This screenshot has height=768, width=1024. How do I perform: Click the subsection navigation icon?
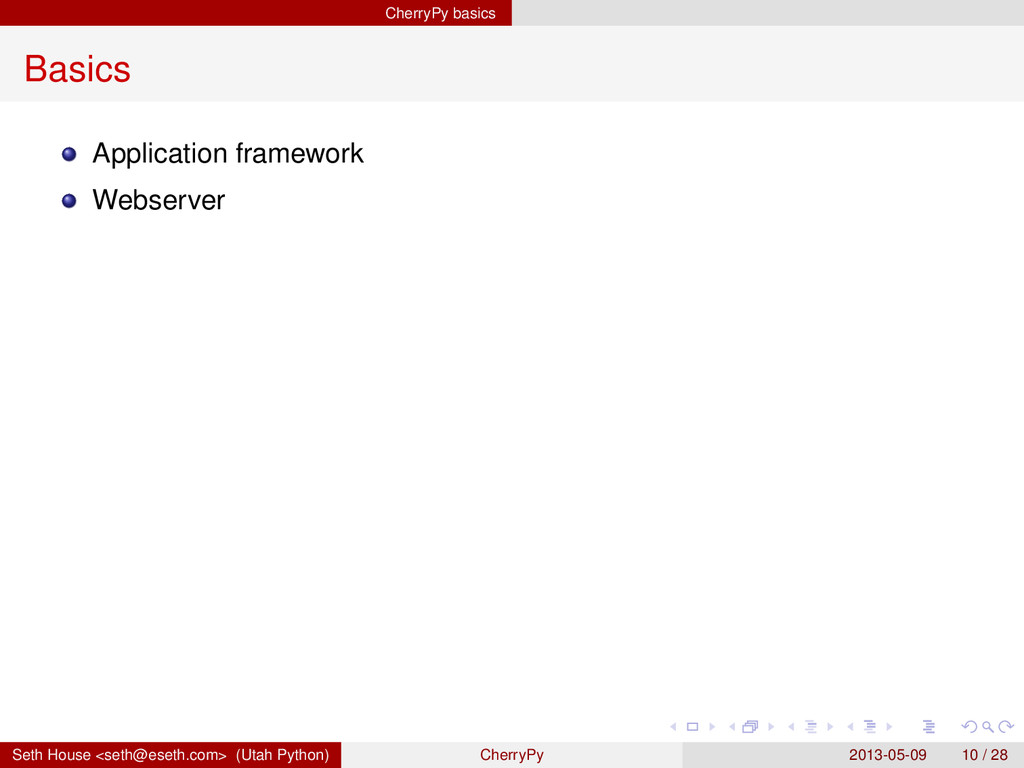click(x=810, y=726)
